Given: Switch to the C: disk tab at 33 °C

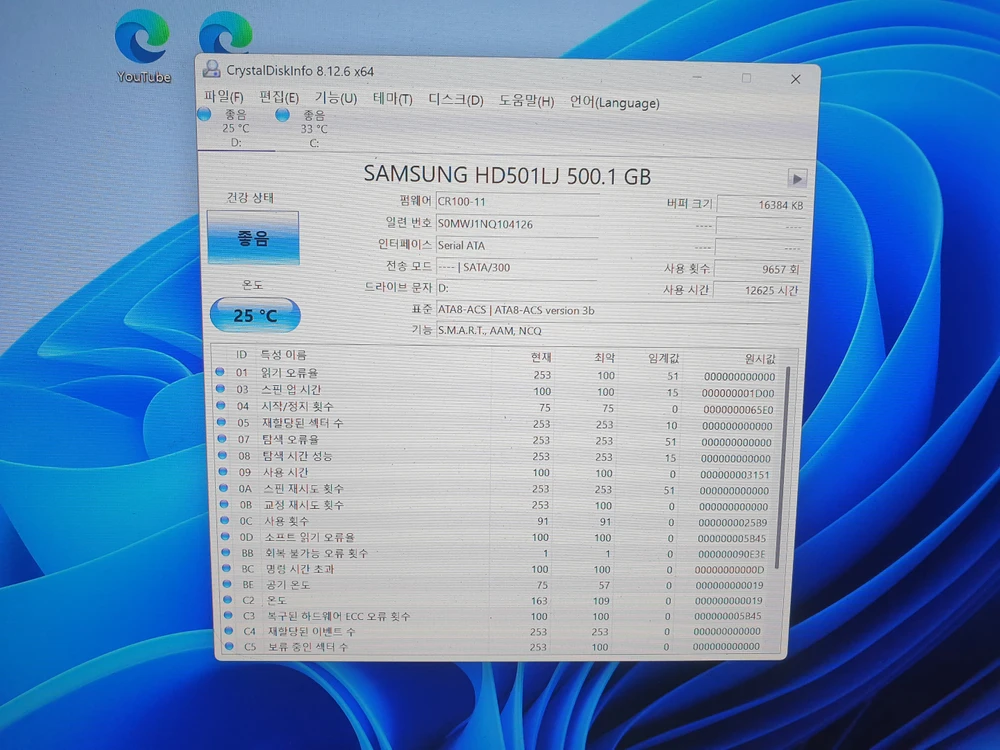Looking at the screenshot, I should (x=314, y=129).
